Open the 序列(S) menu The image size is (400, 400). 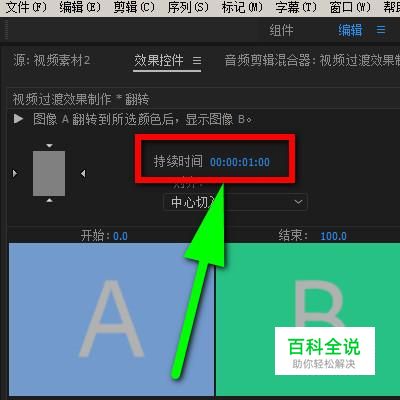tap(188, 7)
